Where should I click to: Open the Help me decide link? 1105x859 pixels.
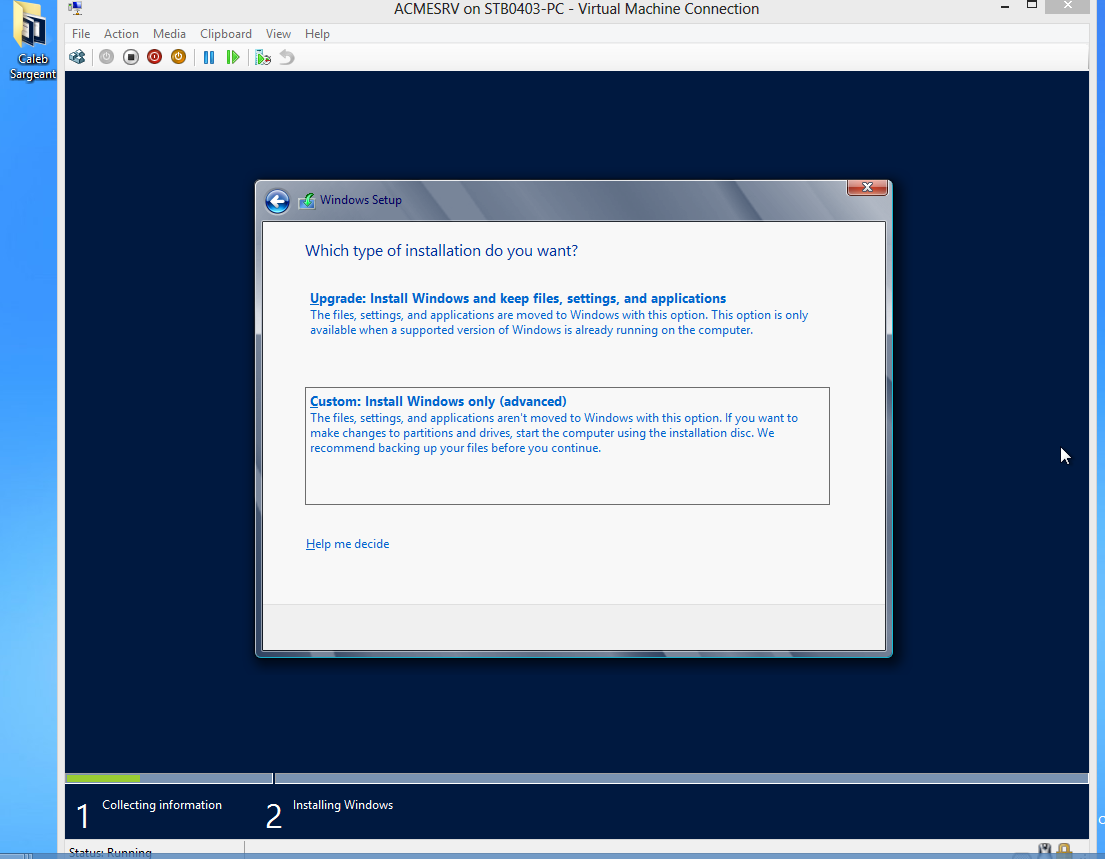347,544
